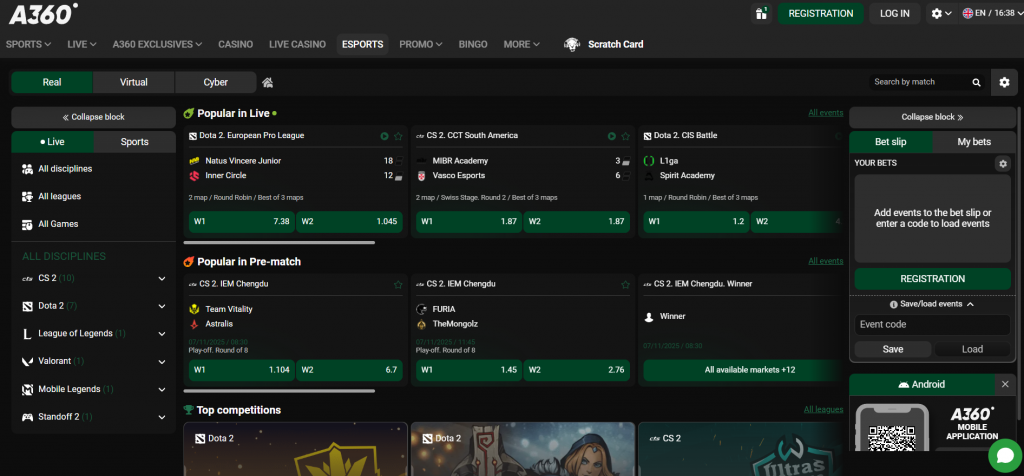
Task: Select the CS 2 discipline icon
Action: [x=27, y=278]
